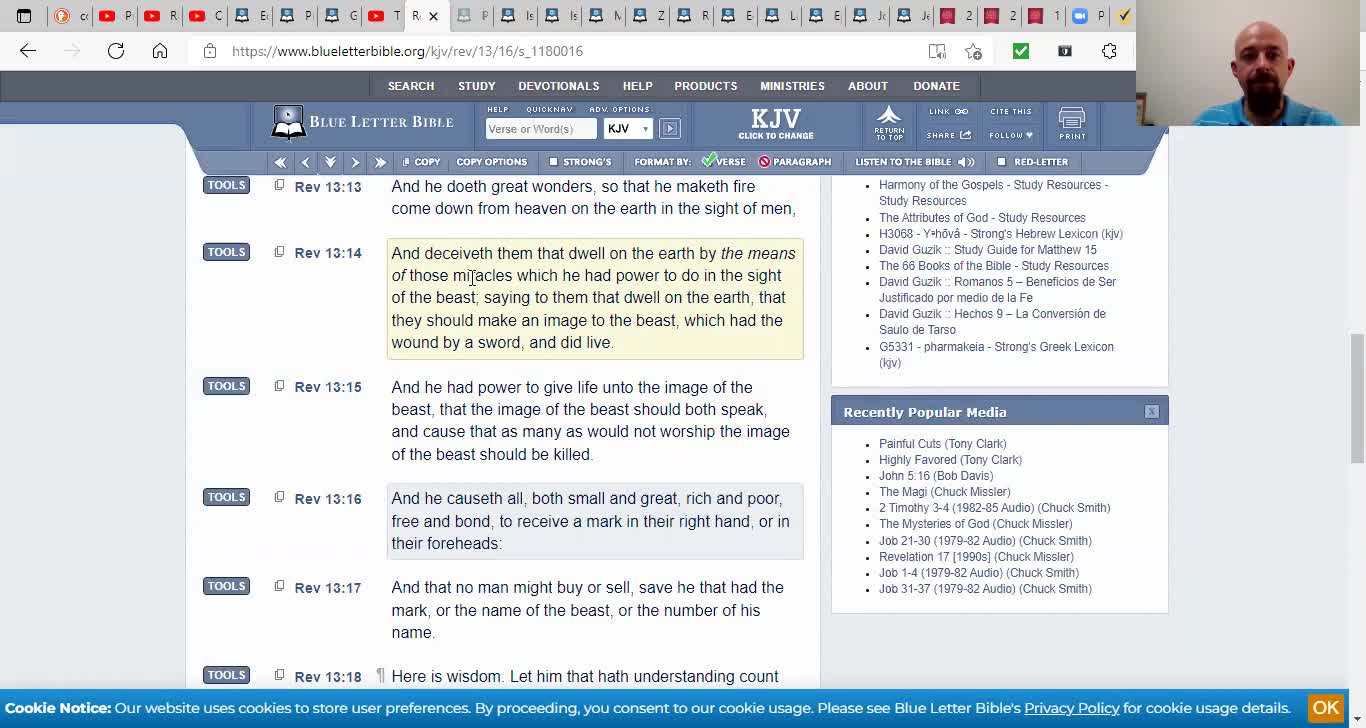The width and height of the screenshot is (1366, 728).
Task: Open the Privacy Policy link
Action: (1071, 708)
